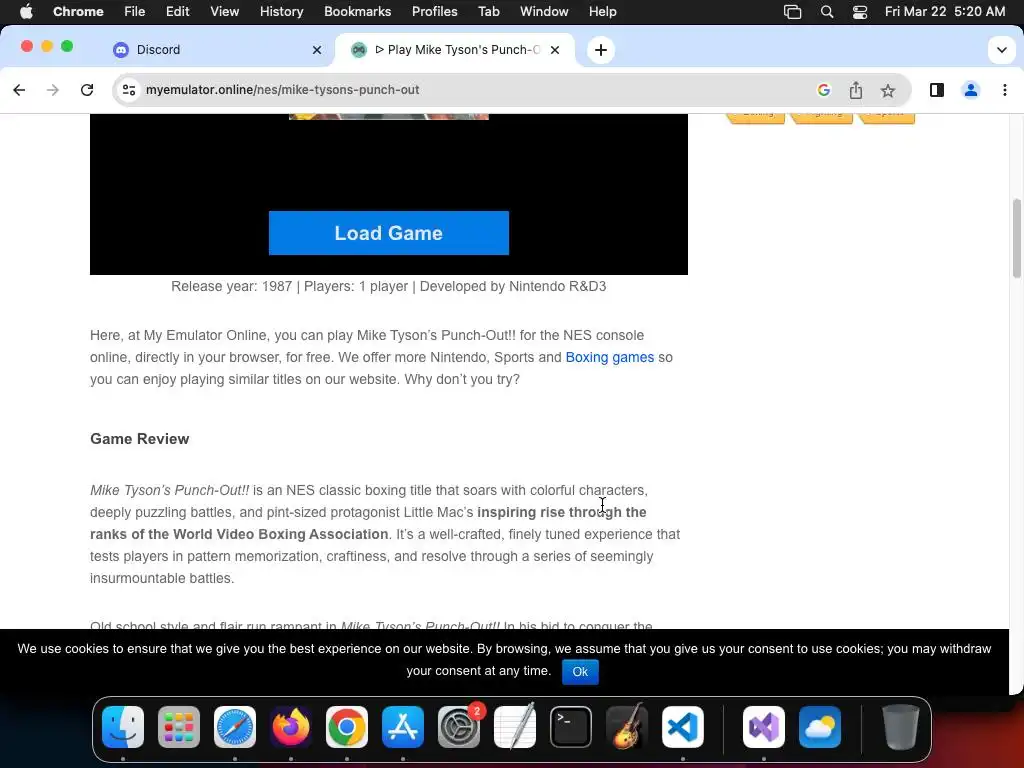Viewport: 1024px width, 768px height.
Task: Click the forward navigation arrow
Action: 53,90
